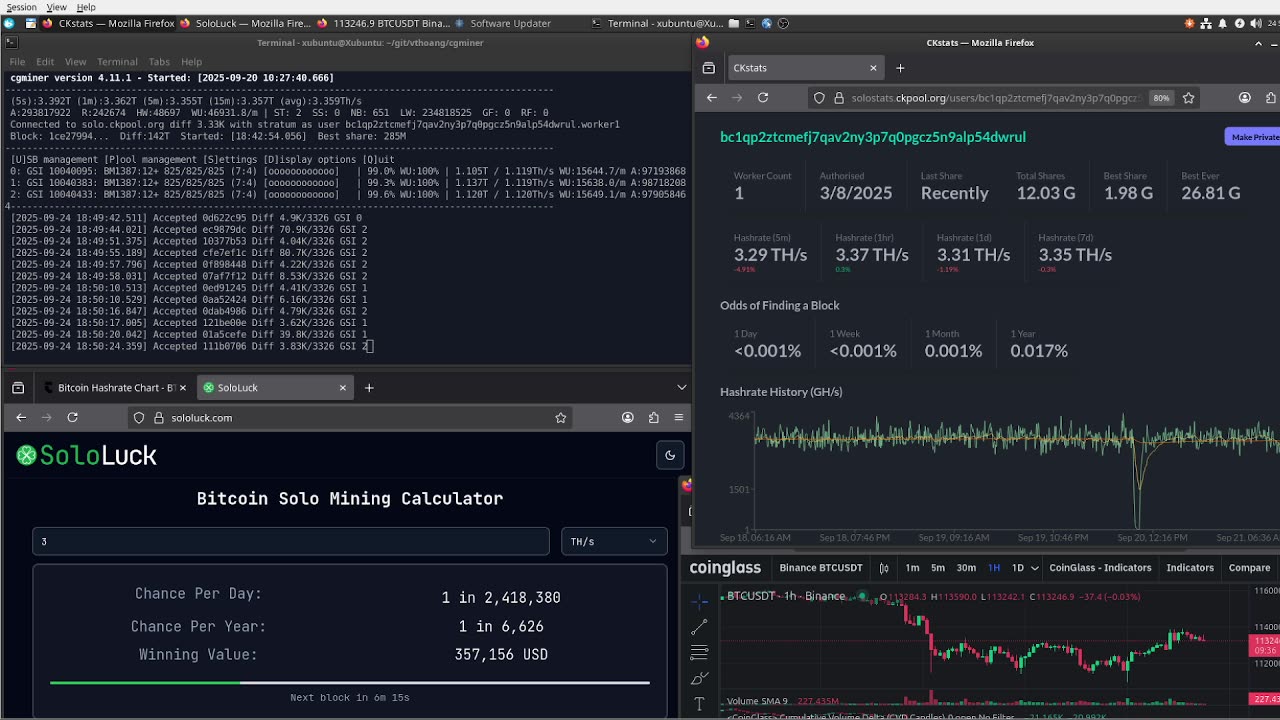Go back in the CKstats browser window
The width and height of the screenshot is (1280, 720).
pyautogui.click(x=712, y=98)
